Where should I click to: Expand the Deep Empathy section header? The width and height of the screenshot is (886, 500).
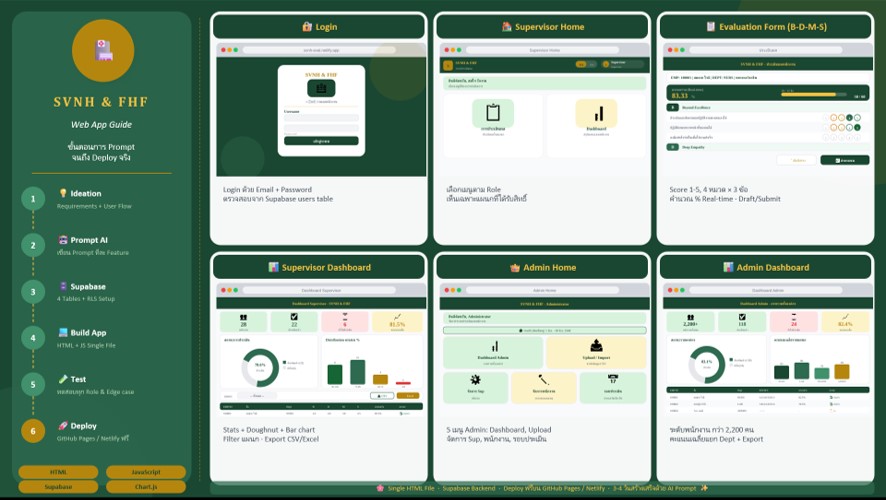(x=767, y=147)
